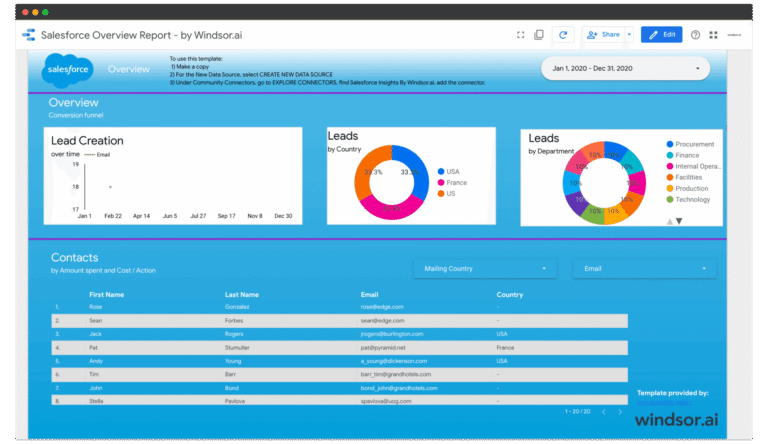Click first name Andy cell
Viewport: 768px width, 444px height.
click(96, 361)
